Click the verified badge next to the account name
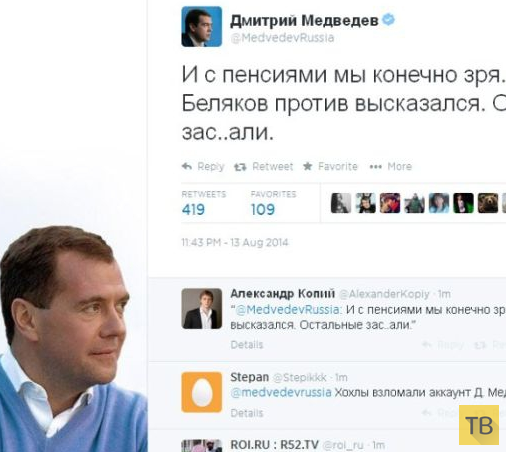506x452 pixels. pos(388,20)
